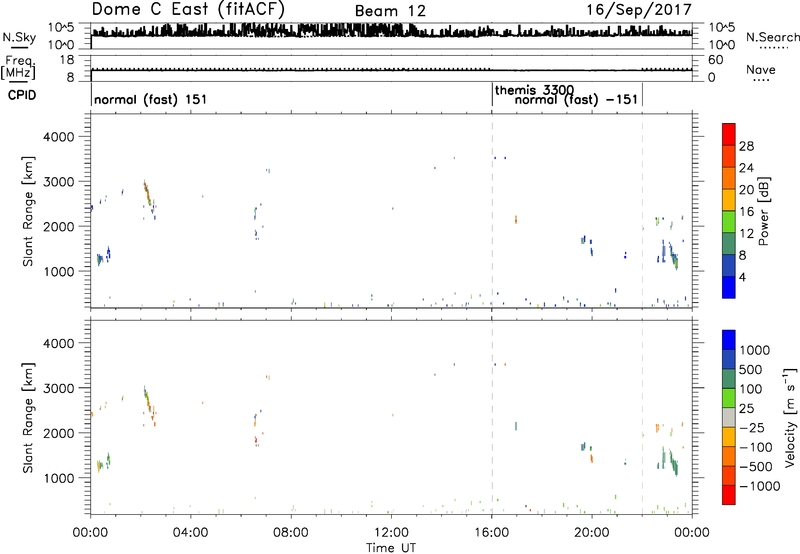This screenshot has height=554, width=800.
Task: Click the '16:00' time axis tick label
Action: point(491,533)
